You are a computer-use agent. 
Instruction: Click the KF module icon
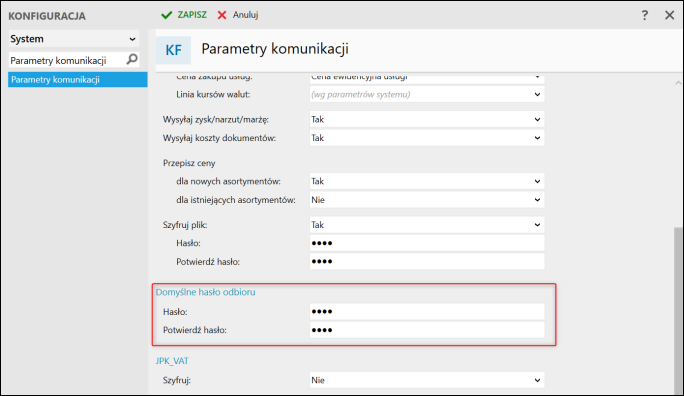click(x=173, y=50)
